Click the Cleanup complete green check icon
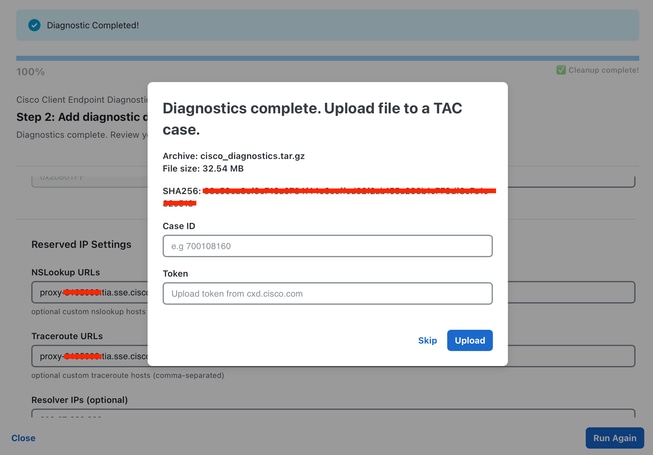This screenshot has height=455, width=653. (x=561, y=70)
